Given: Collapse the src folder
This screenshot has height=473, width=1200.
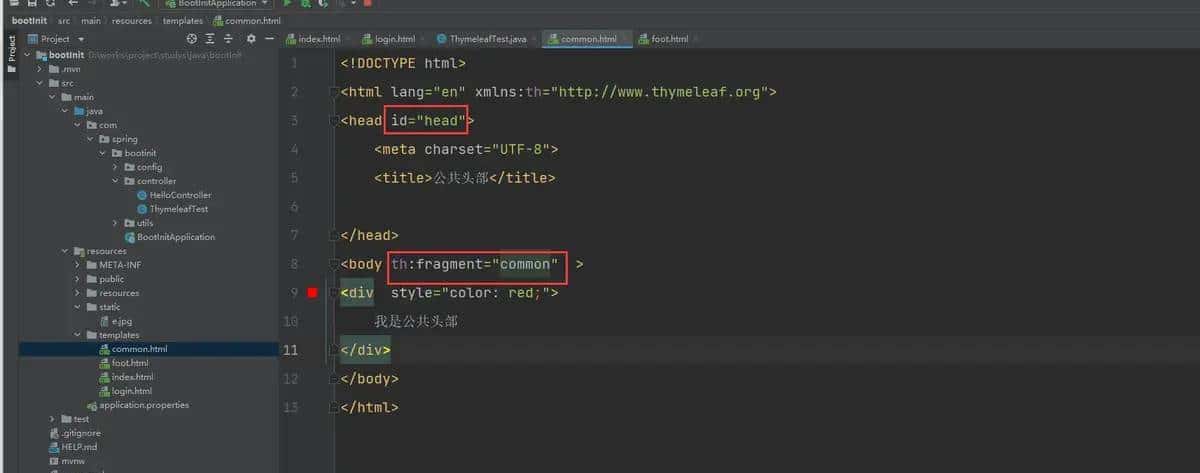Looking at the screenshot, I should click(40, 83).
